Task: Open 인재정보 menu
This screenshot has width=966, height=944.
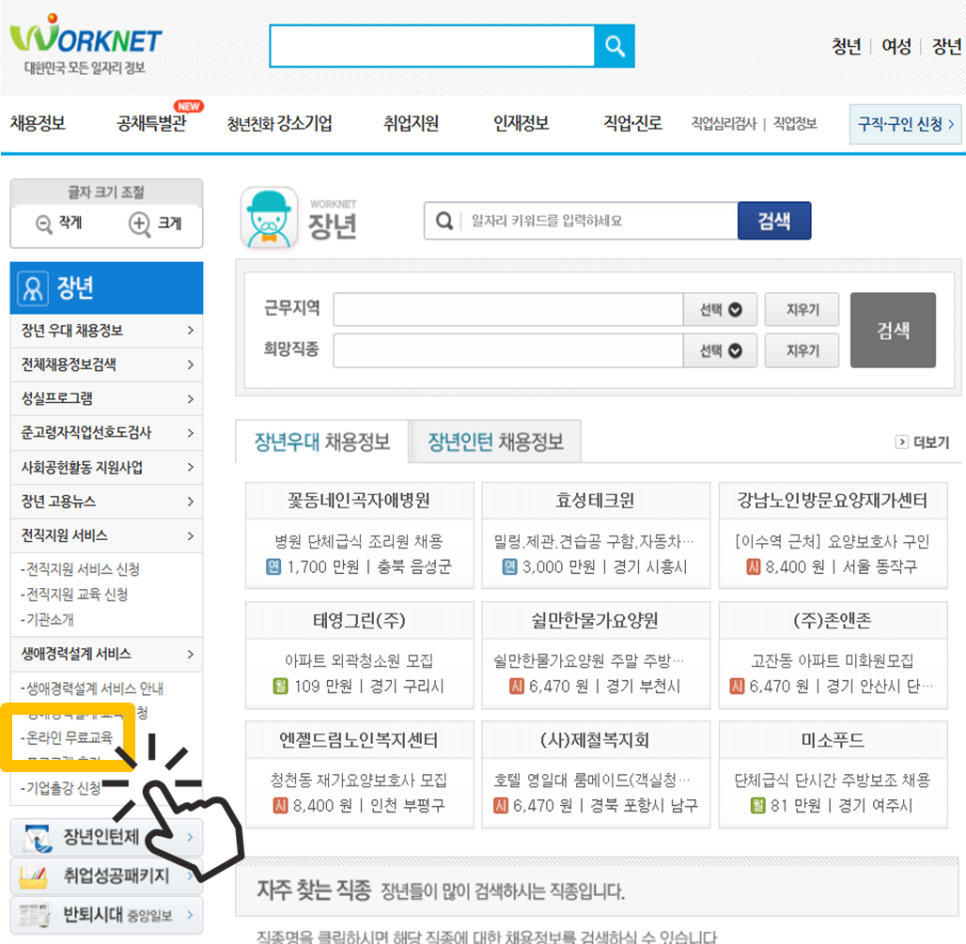Action: [x=521, y=123]
